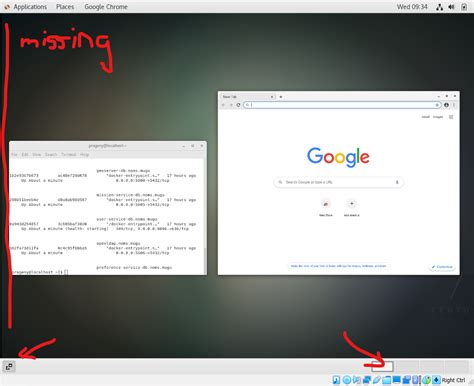Click the mission-service-db line in terminal

(130, 195)
